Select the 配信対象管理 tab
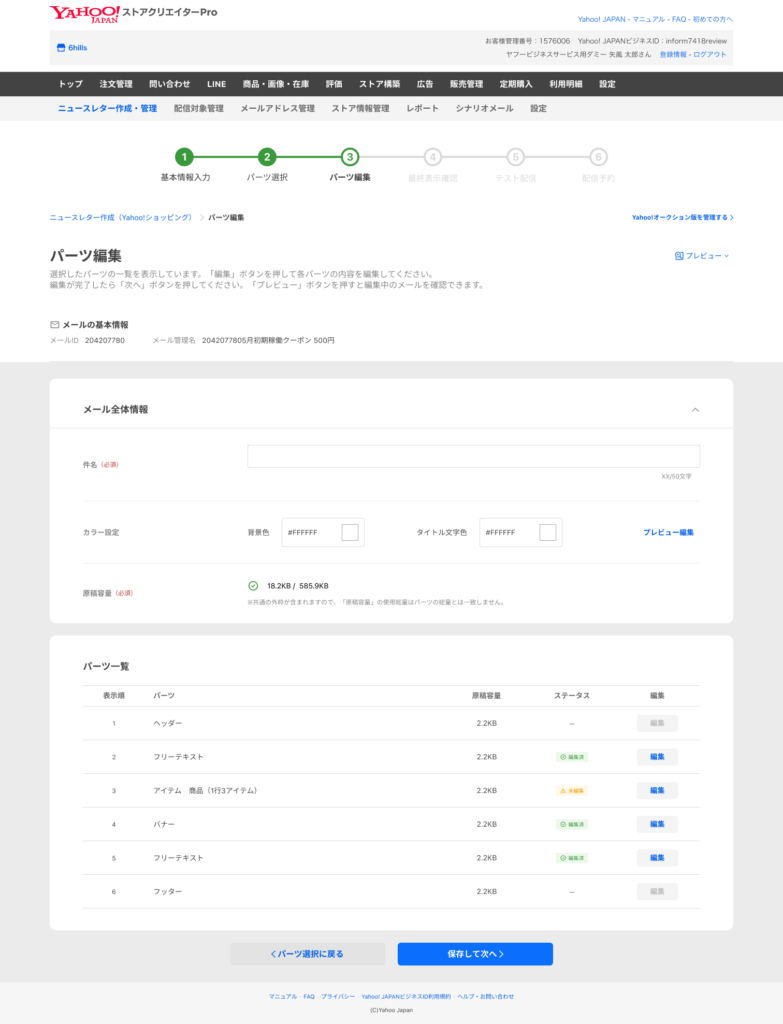 pos(198,108)
